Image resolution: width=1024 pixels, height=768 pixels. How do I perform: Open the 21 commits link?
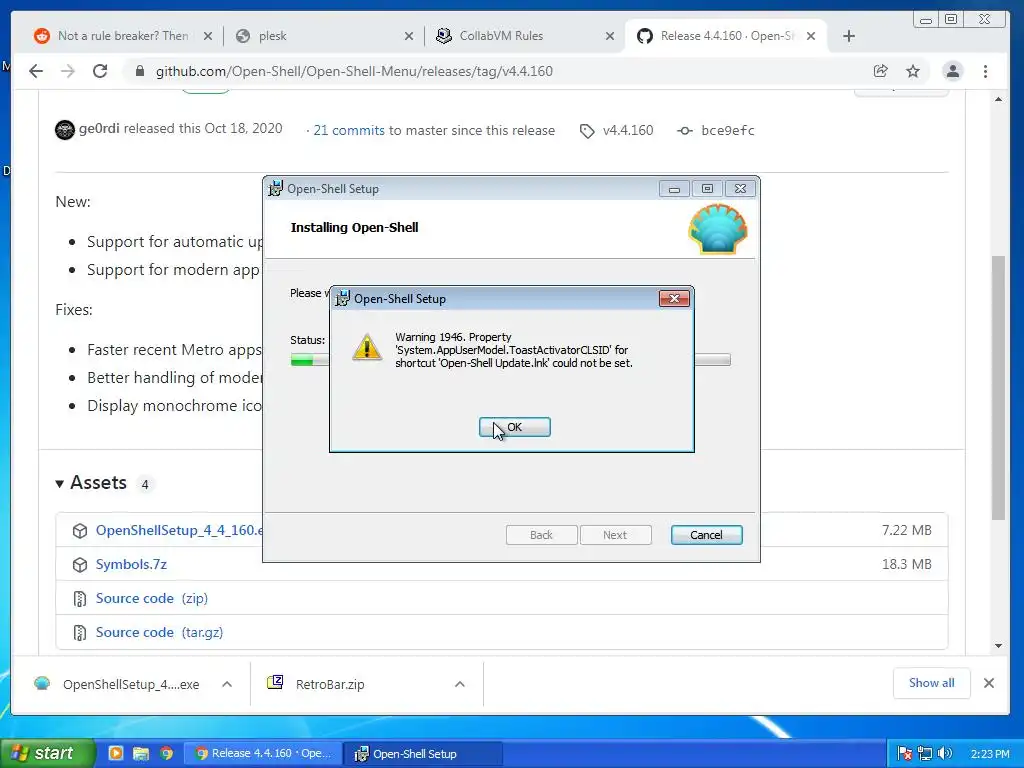pyautogui.click(x=349, y=131)
